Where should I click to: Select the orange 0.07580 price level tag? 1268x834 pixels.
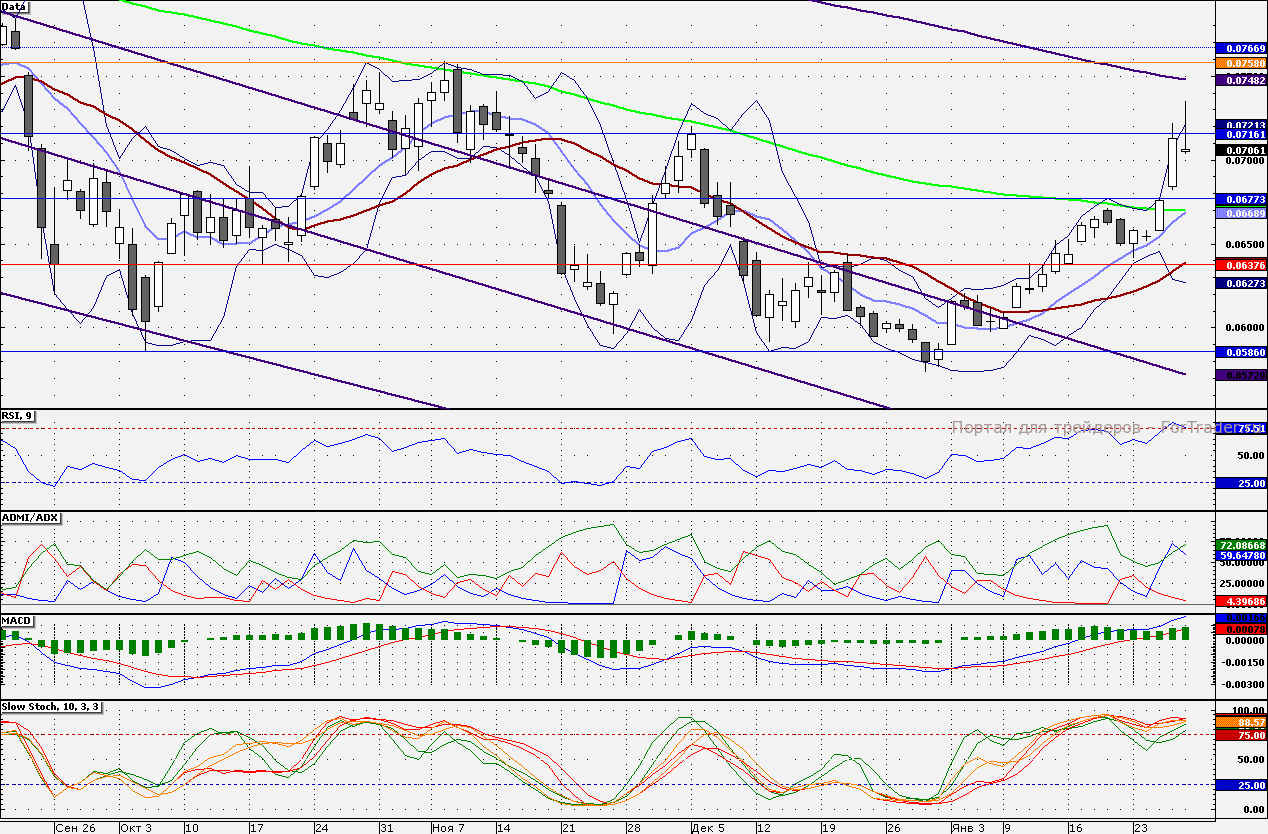click(x=1239, y=63)
